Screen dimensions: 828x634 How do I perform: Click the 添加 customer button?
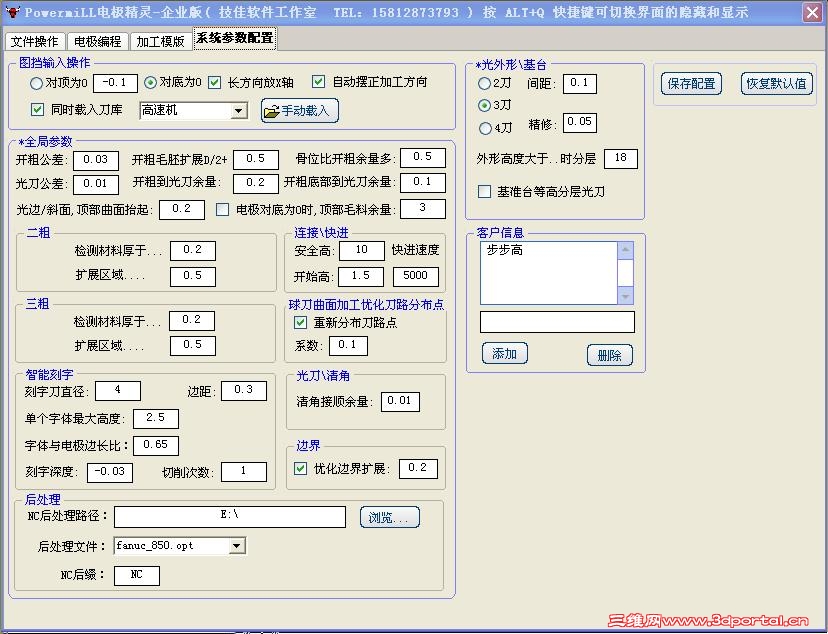pos(505,353)
